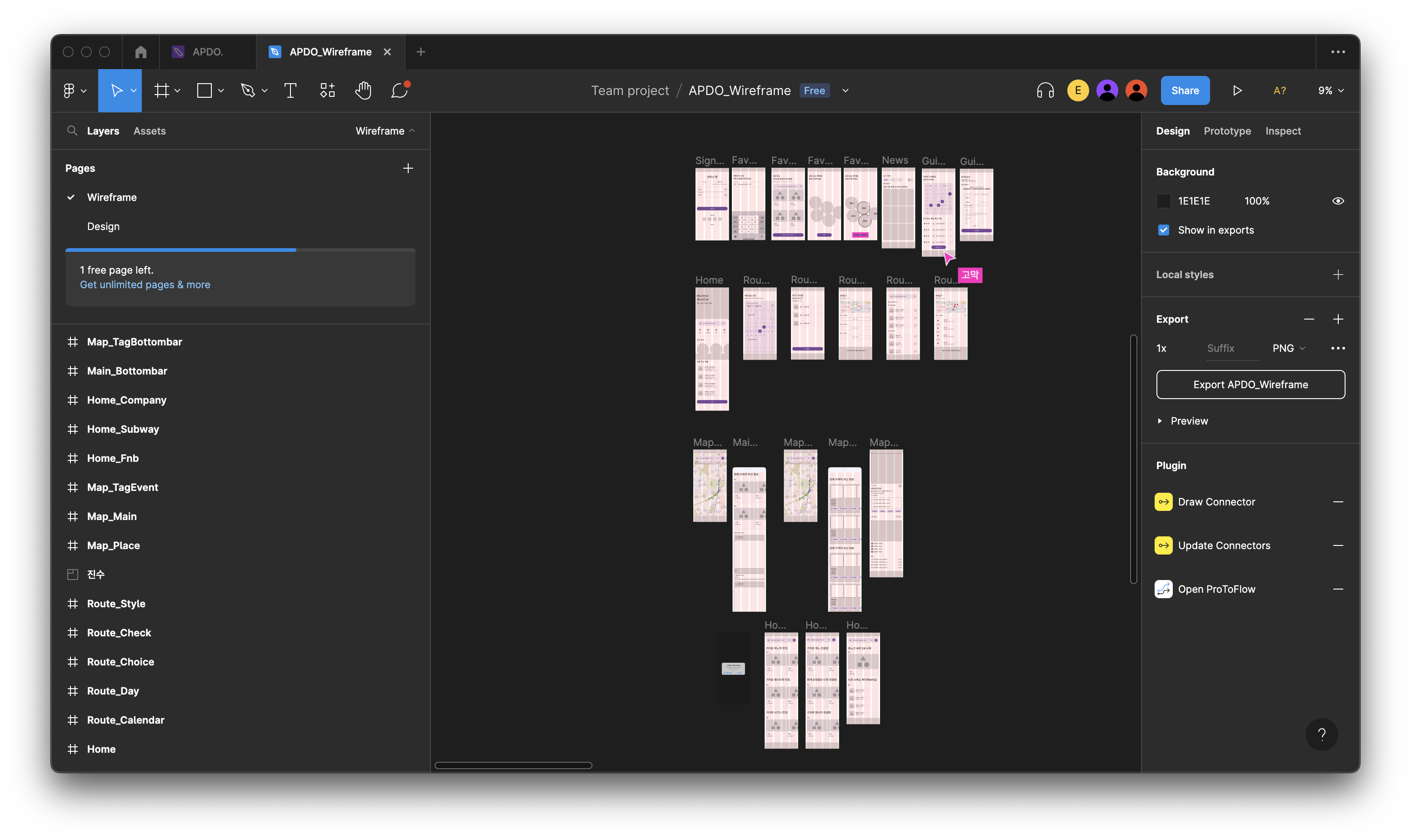Go to the home tab icon

coord(141,52)
